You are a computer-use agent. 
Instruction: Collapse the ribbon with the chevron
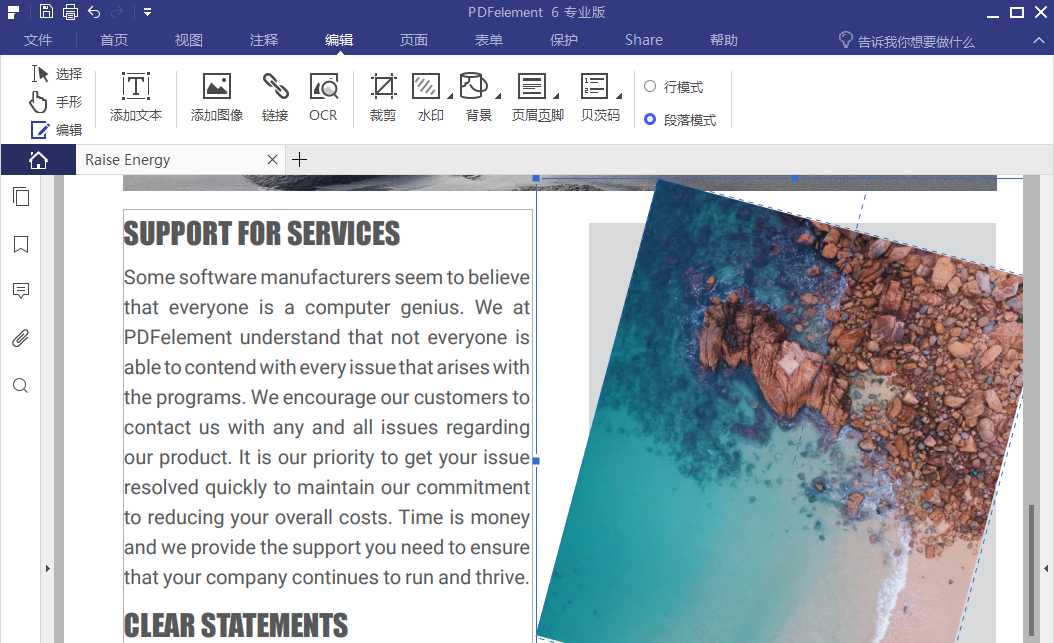(x=1039, y=40)
